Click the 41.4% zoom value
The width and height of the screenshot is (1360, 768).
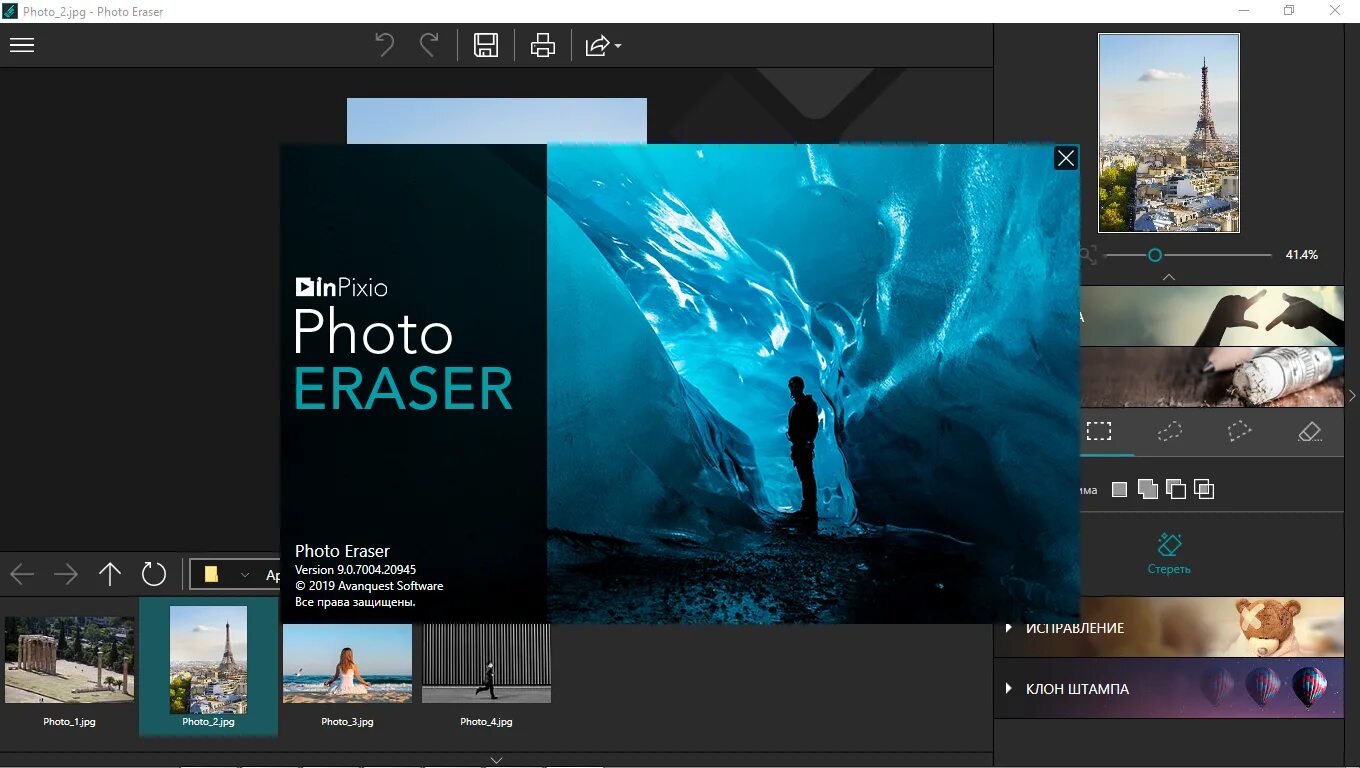[1301, 255]
